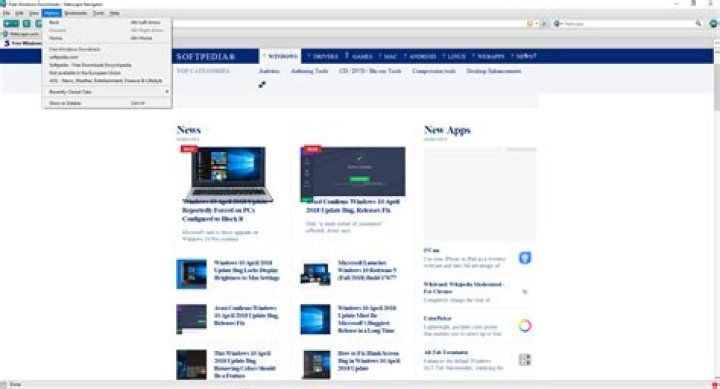Open the Edit menu
The image size is (720, 389).
pyautogui.click(x=19, y=13)
